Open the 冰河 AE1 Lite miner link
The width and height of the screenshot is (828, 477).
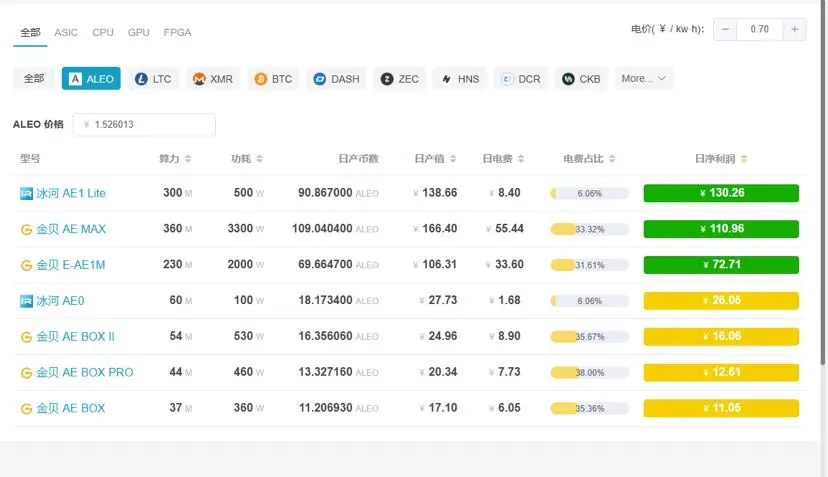pyautogui.click(x=71, y=193)
